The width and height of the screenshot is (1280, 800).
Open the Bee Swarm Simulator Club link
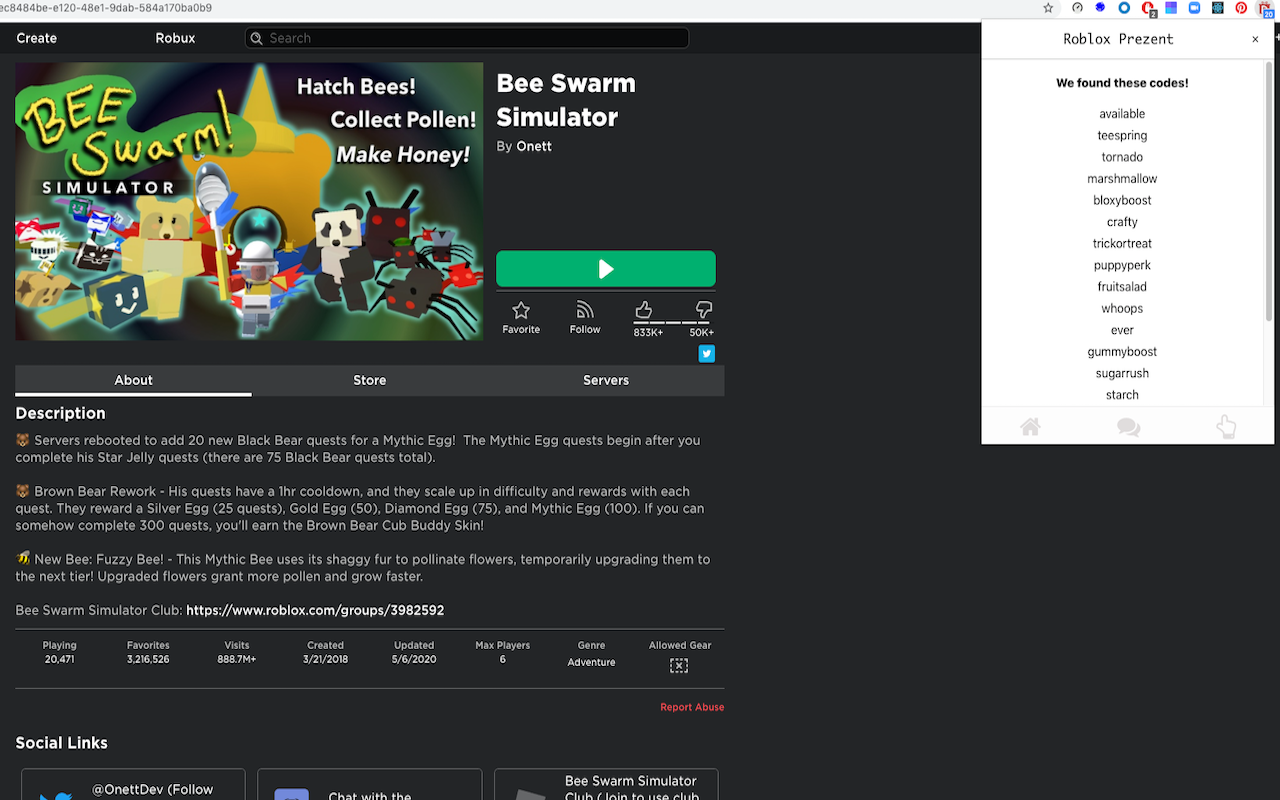tap(315, 610)
